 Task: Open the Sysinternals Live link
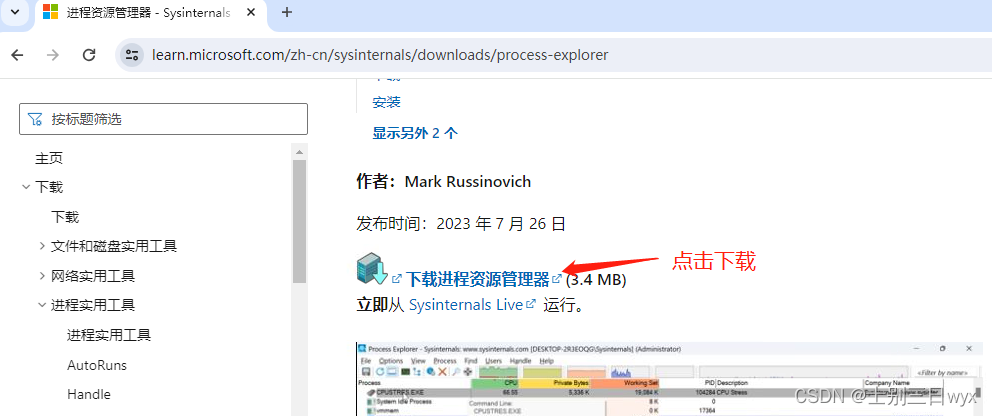coord(466,305)
